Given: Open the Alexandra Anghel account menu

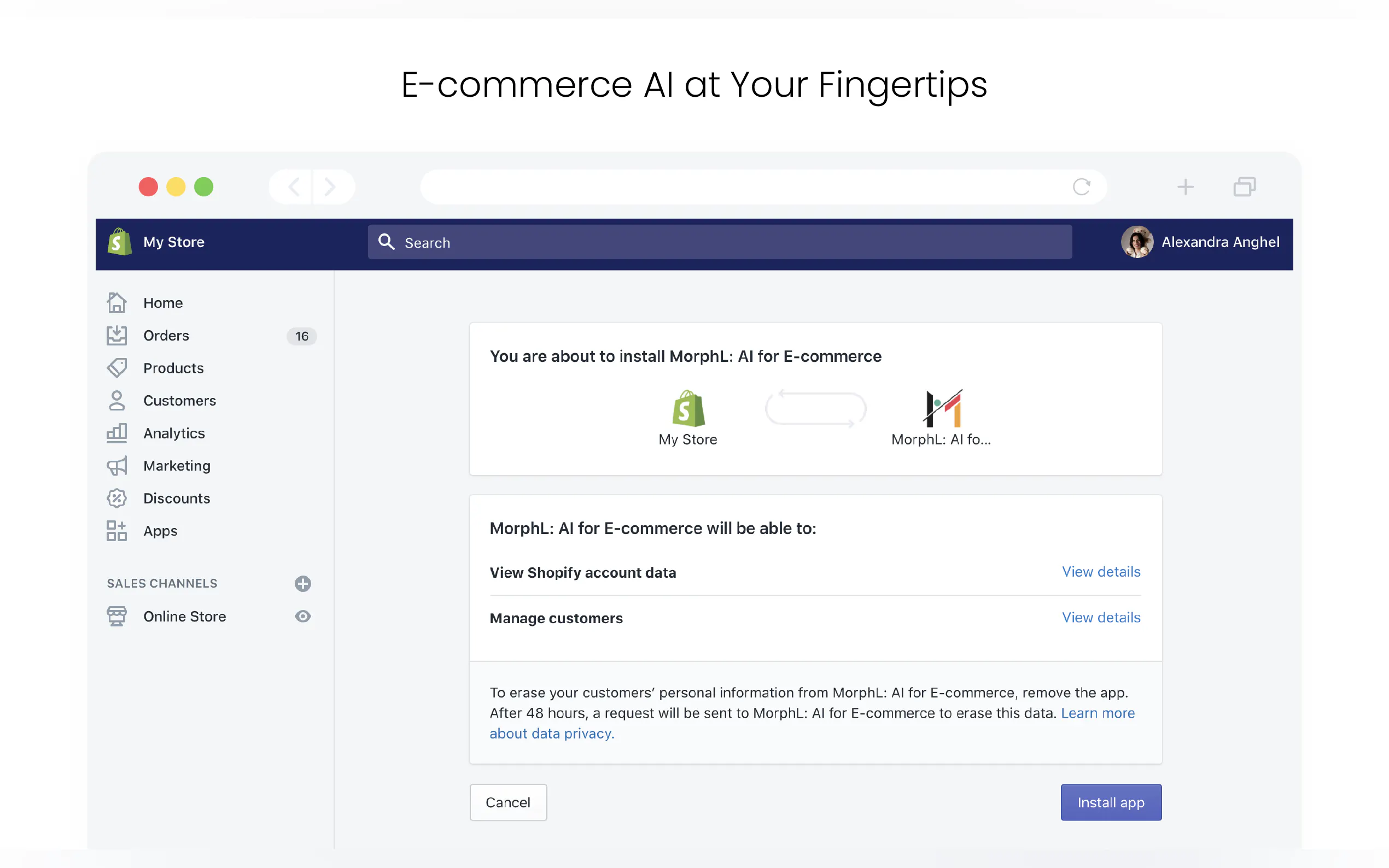Looking at the screenshot, I should pyautogui.click(x=1200, y=242).
